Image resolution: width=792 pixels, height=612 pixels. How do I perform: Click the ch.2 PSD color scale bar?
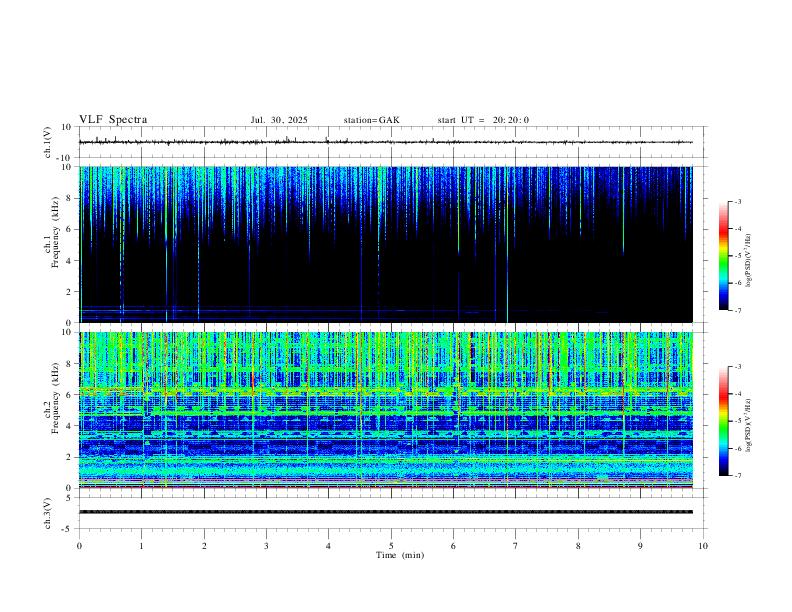pyautogui.click(x=723, y=421)
